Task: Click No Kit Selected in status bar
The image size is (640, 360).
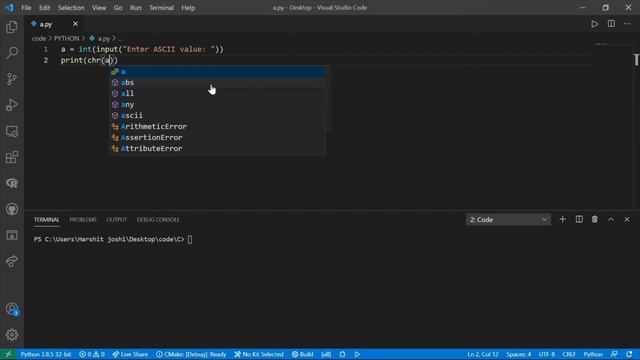Action: (259, 354)
